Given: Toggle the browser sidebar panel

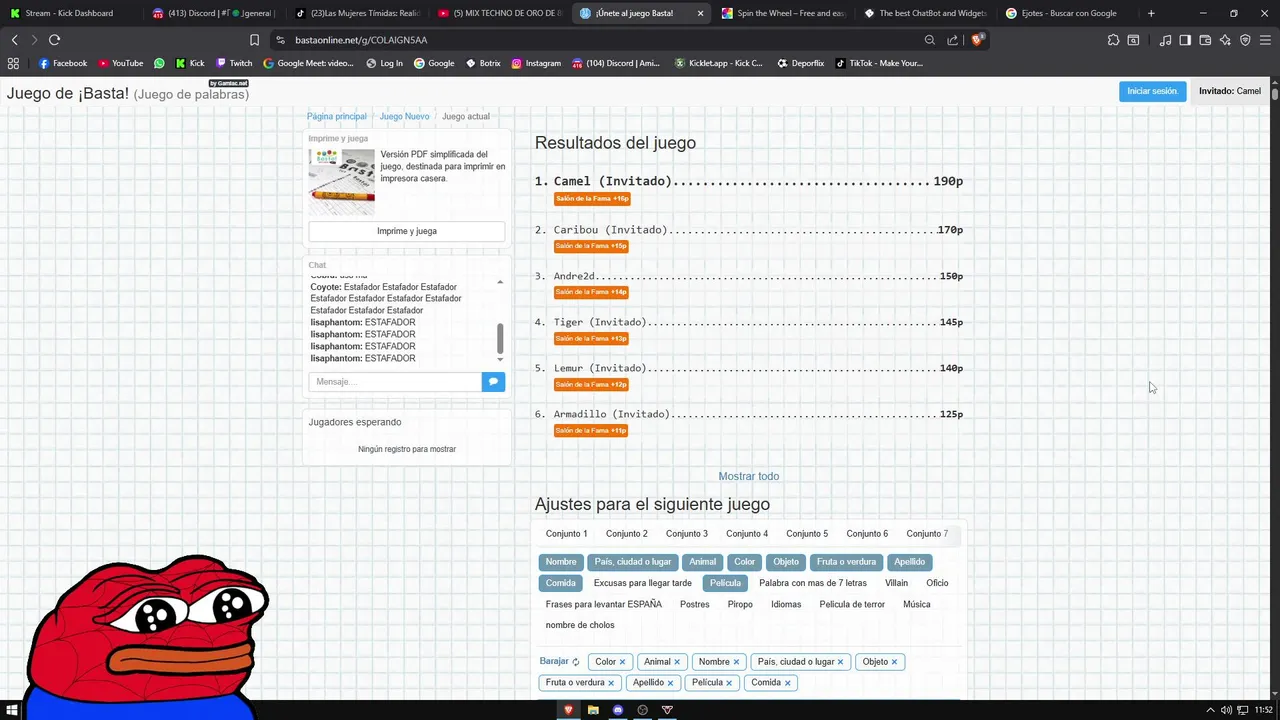Looking at the screenshot, I should click(x=1185, y=40).
